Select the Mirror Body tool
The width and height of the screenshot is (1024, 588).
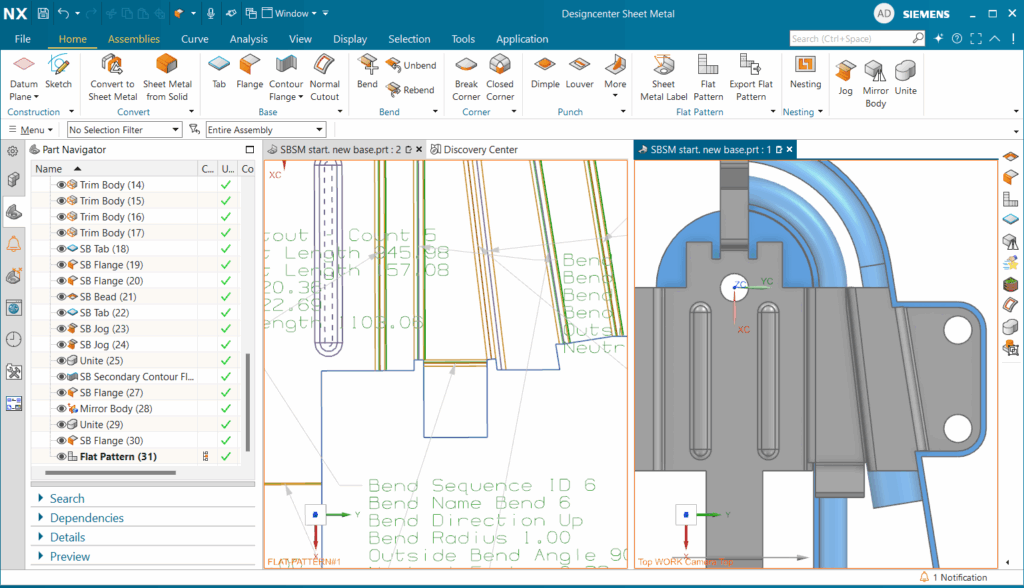[x=875, y=72]
